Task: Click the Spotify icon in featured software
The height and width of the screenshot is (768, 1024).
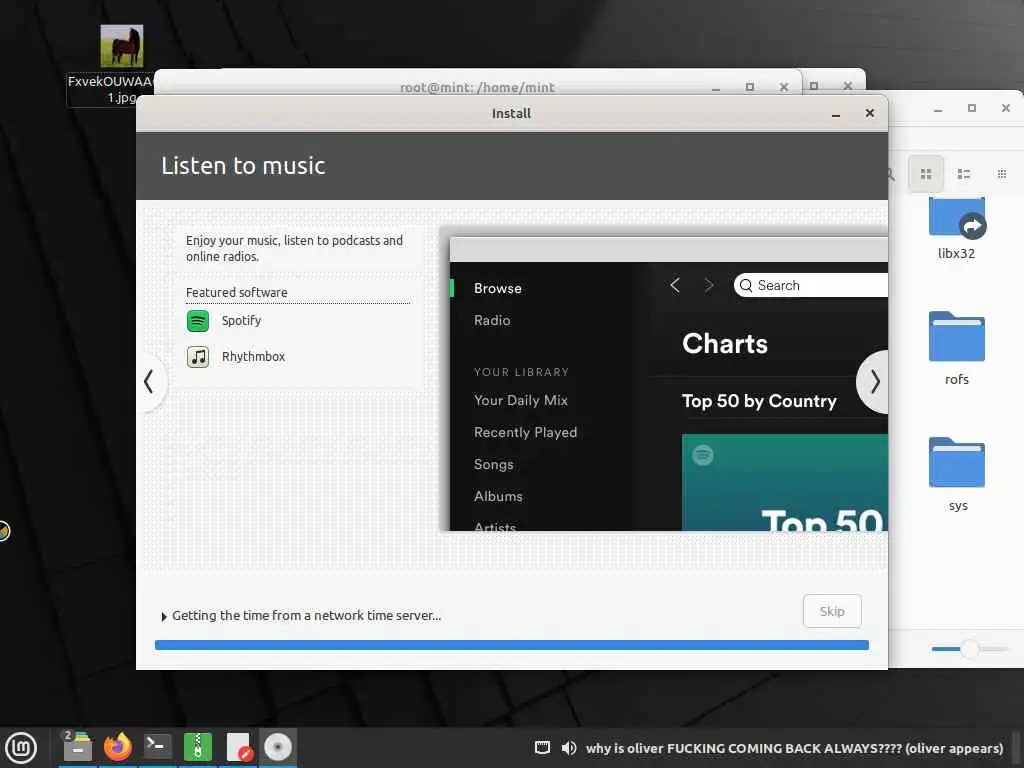Action: coord(198,321)
